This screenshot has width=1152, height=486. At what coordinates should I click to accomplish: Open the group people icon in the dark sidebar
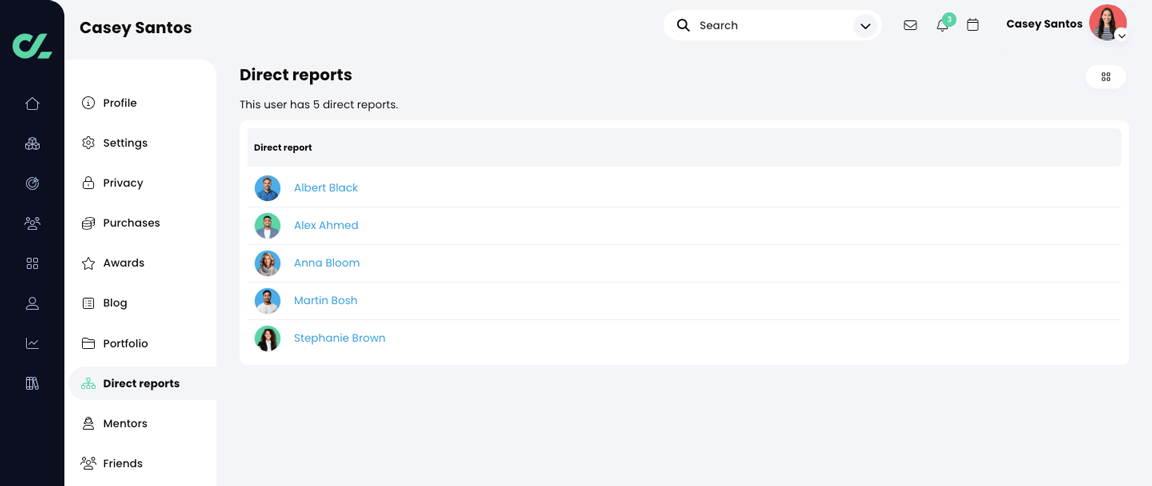[32, 223]
